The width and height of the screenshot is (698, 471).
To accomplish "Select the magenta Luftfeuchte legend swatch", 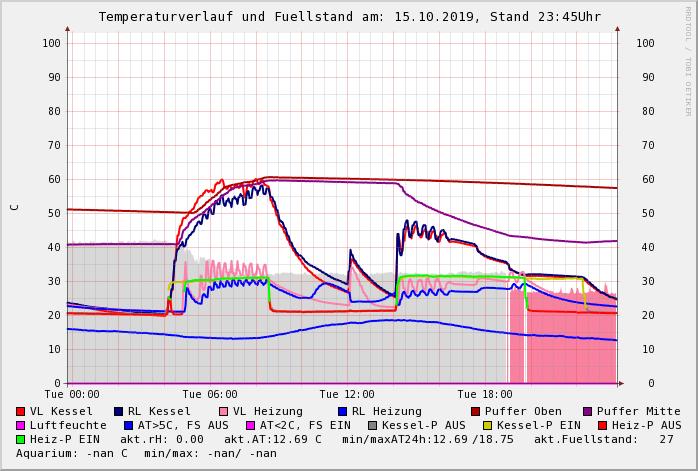I will point(21,425).
